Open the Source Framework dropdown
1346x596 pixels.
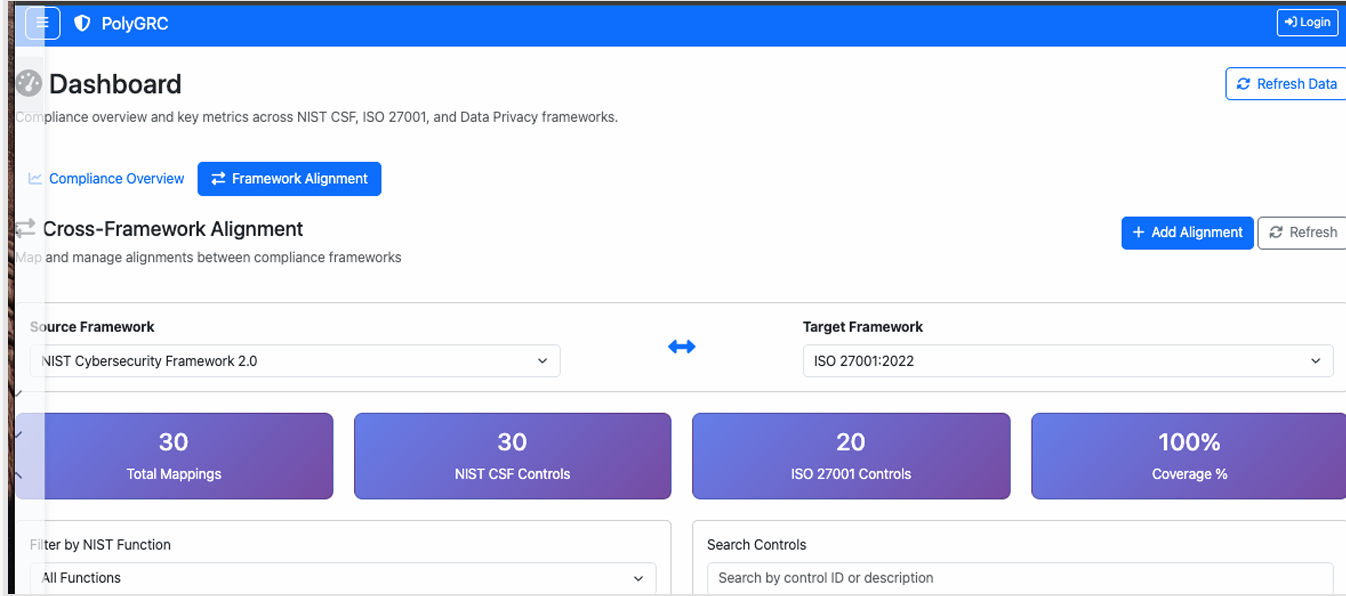point(295,361)
